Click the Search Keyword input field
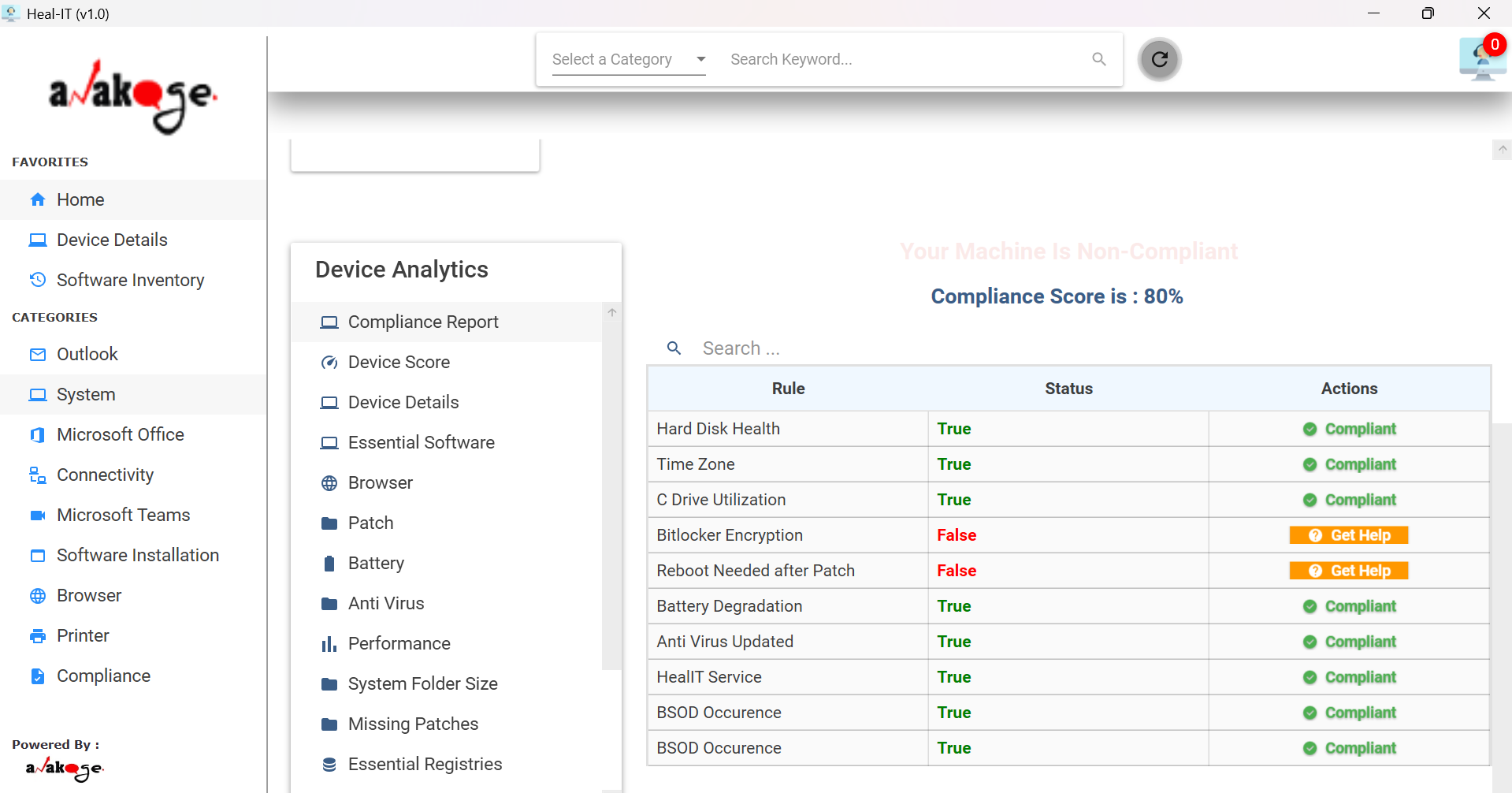The image size is (1512, 793). point(904,59)
